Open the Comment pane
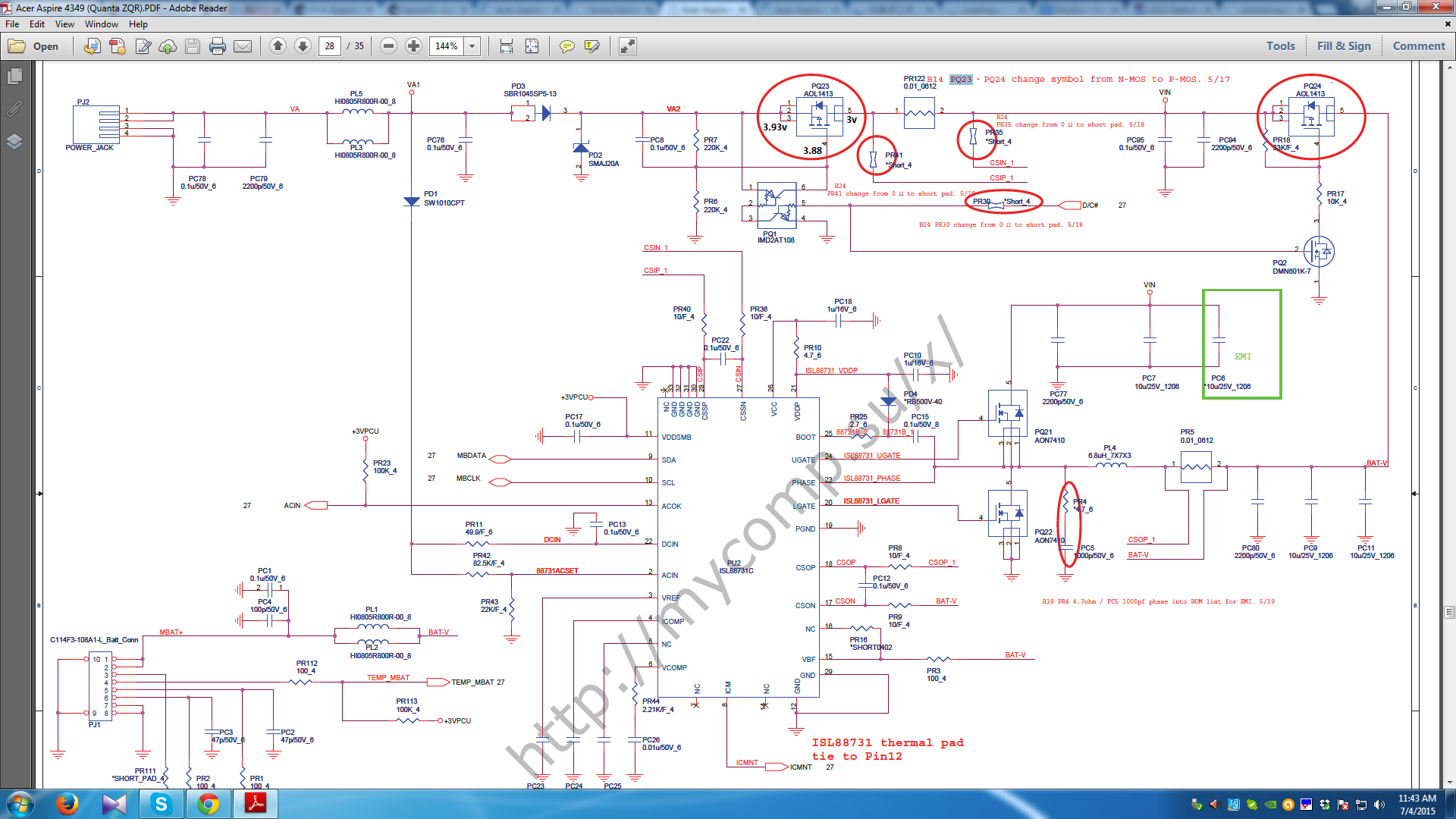Image resolution: width=1456 pixels, height=819 pixels. pyautogui.click(x=1418, y=46)
